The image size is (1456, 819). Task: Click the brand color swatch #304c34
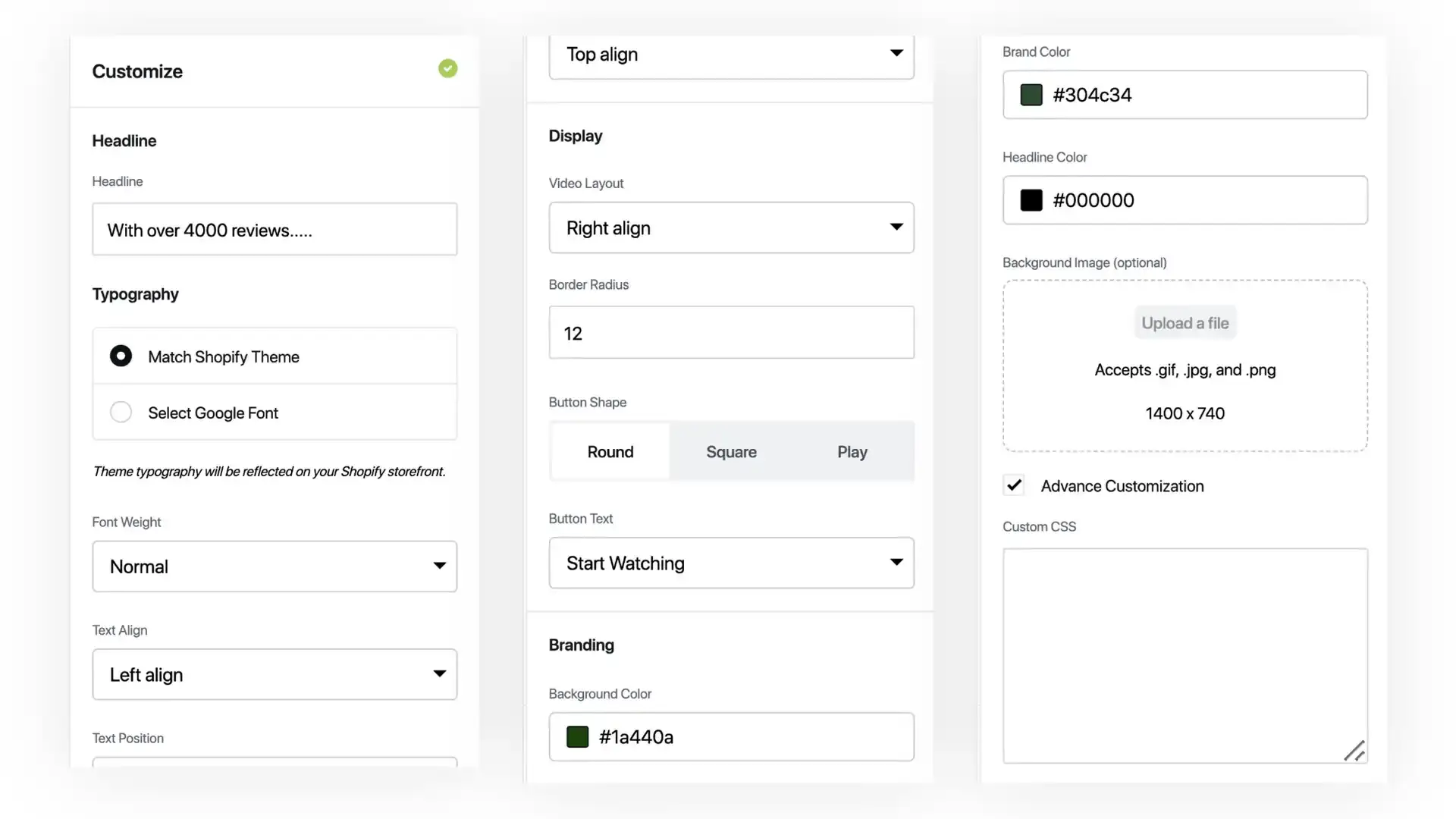coord(1031,94)
